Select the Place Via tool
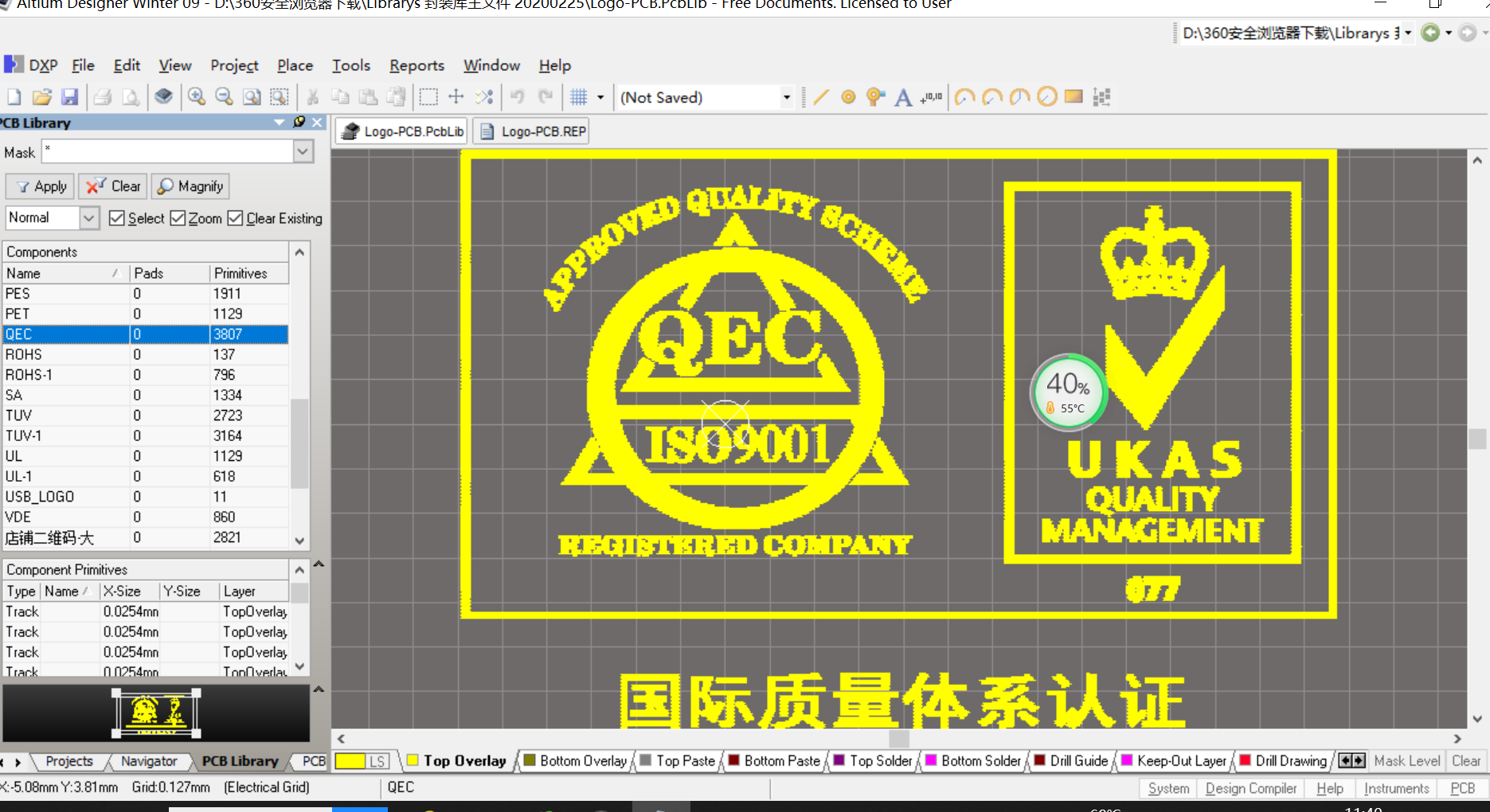Image resolution: width=1490 pixels, height=812 pixels. pos(876,97)
